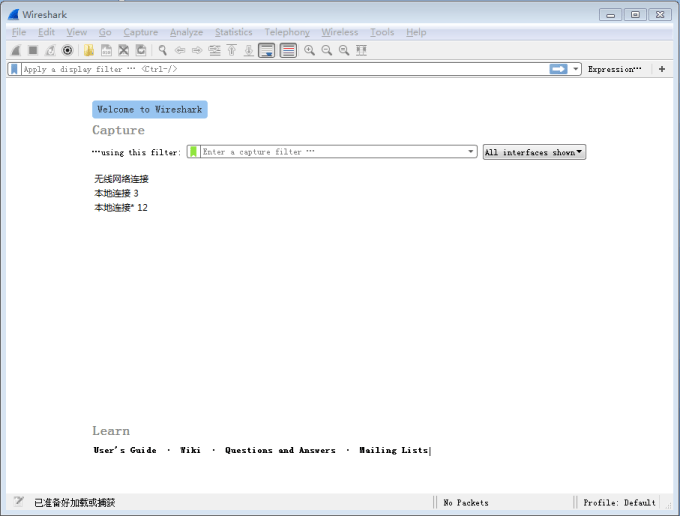Open the Edit menu
Image resolution: width=680 pixels, height=516 pixels.
click(x=46, y=32)
